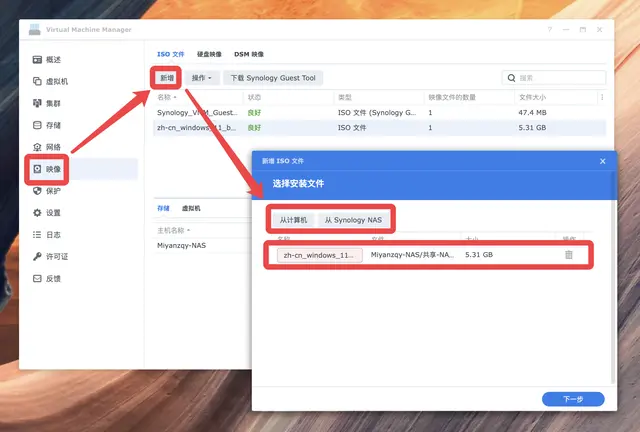The height and width of the screenshot is (432, 640).
Task: Open the 设置 settings section
Action: pos(47,213)
